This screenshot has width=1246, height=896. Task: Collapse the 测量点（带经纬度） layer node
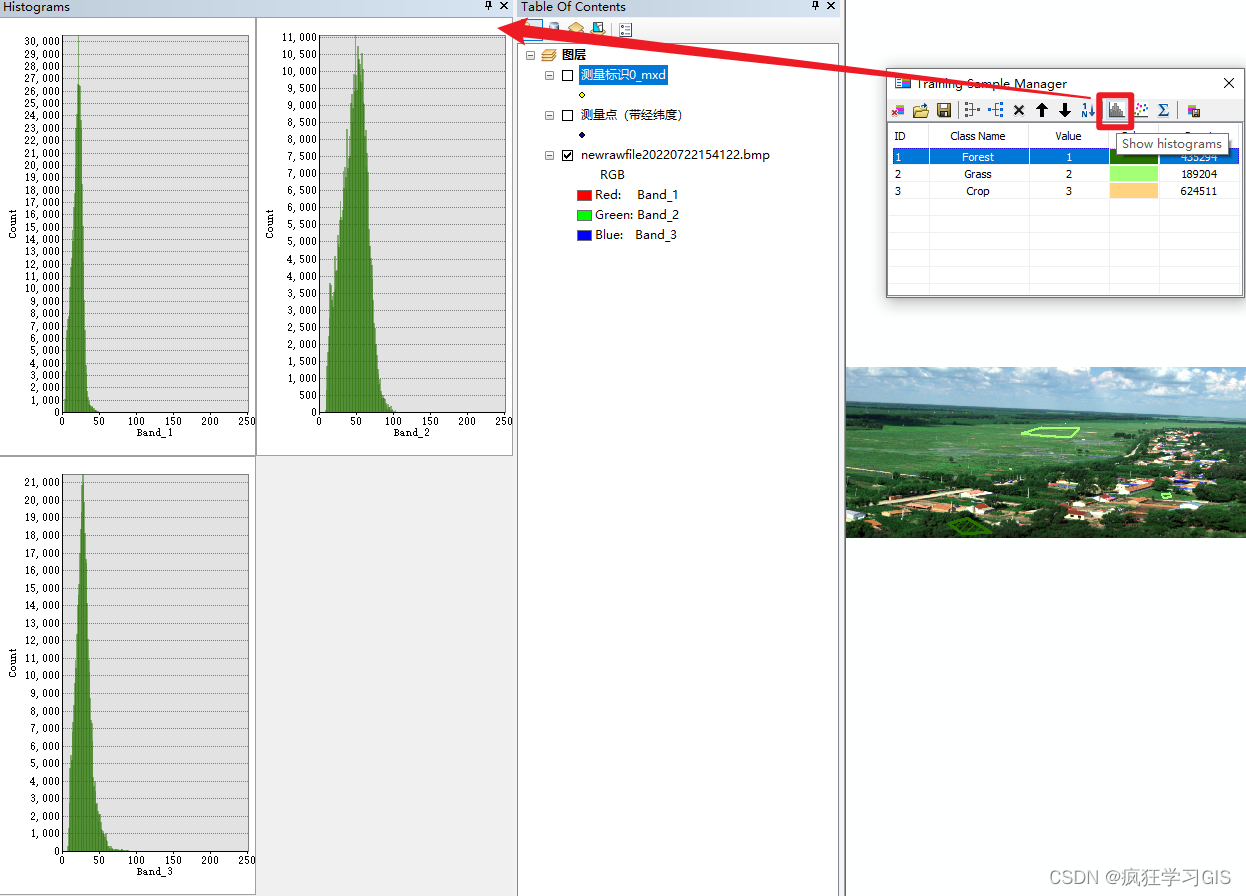(549, 115)
